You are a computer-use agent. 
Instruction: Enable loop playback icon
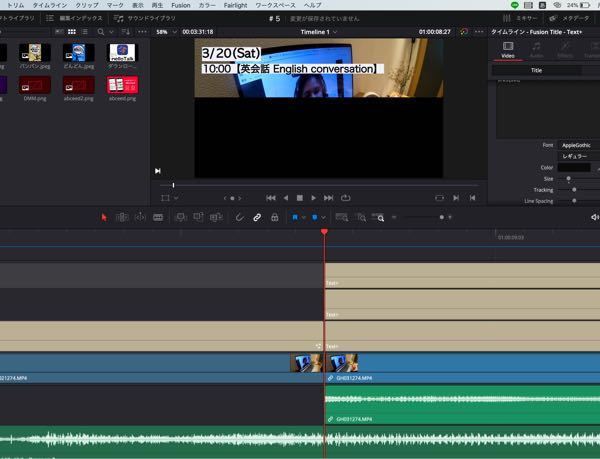pyautogui.click(x=346, y=198)
